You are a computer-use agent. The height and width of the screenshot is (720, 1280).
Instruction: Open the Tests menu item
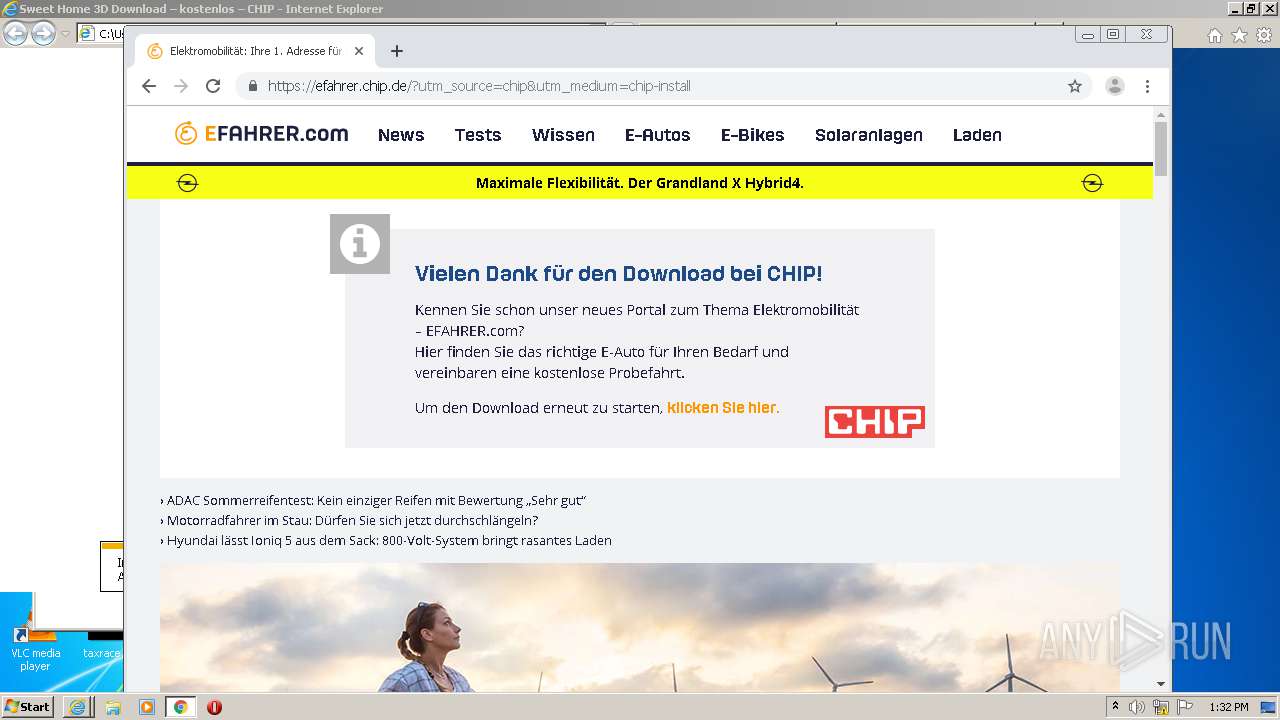478,135
